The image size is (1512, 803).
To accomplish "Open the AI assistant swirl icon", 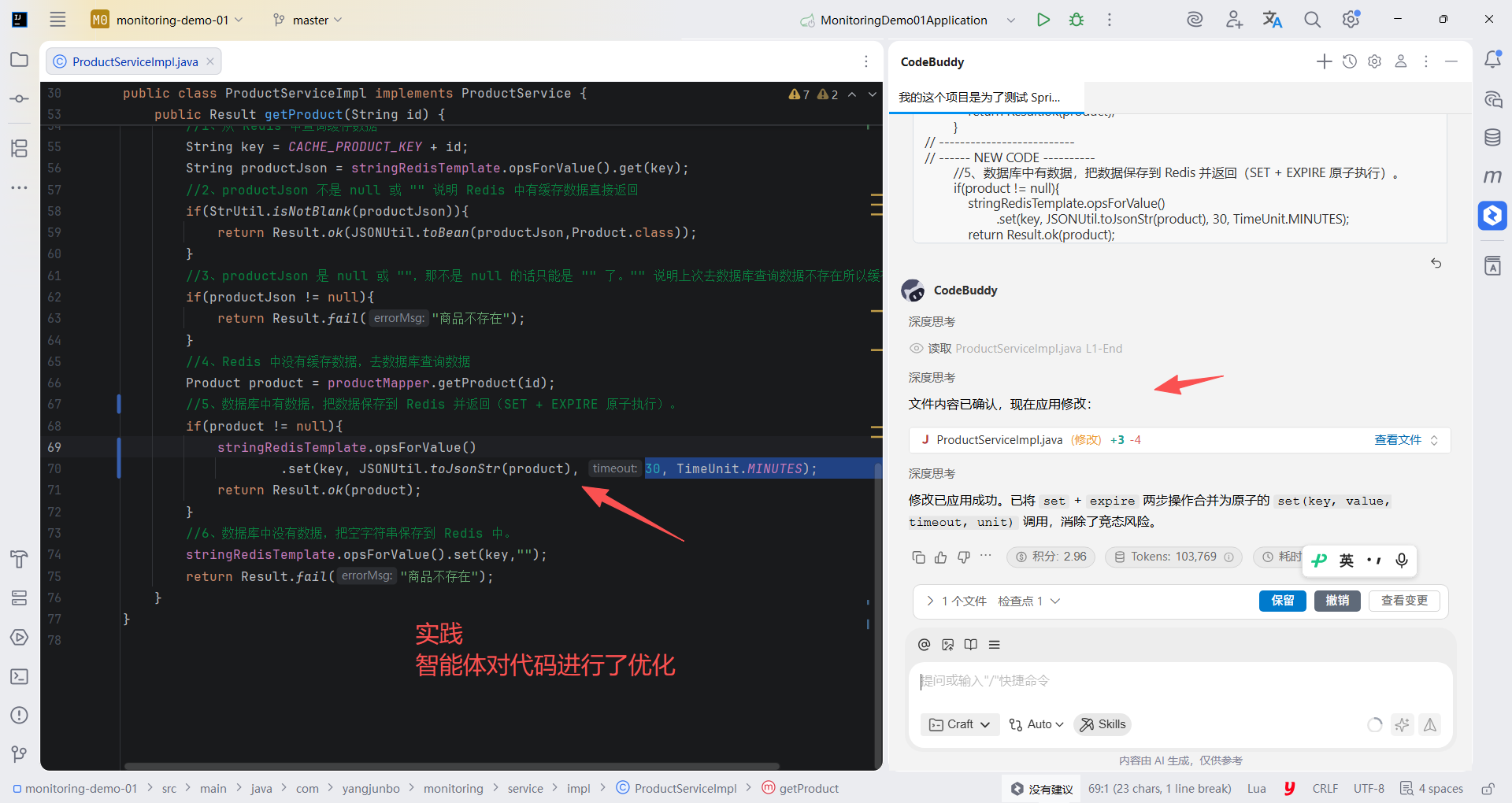I will click(1195, 20).
